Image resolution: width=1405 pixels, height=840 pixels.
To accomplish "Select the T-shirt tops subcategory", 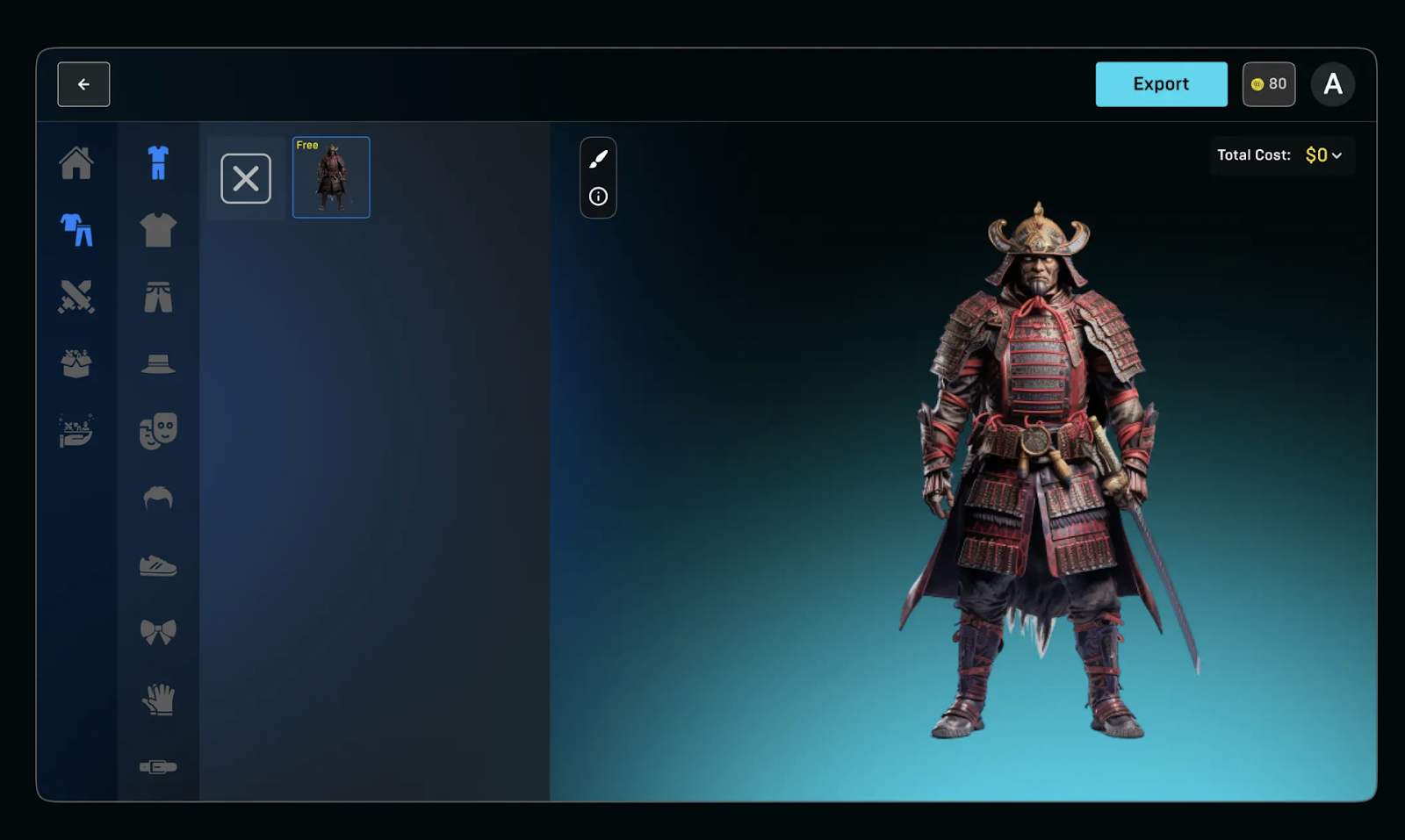I will pyautogui.click(x=158, y=230).
